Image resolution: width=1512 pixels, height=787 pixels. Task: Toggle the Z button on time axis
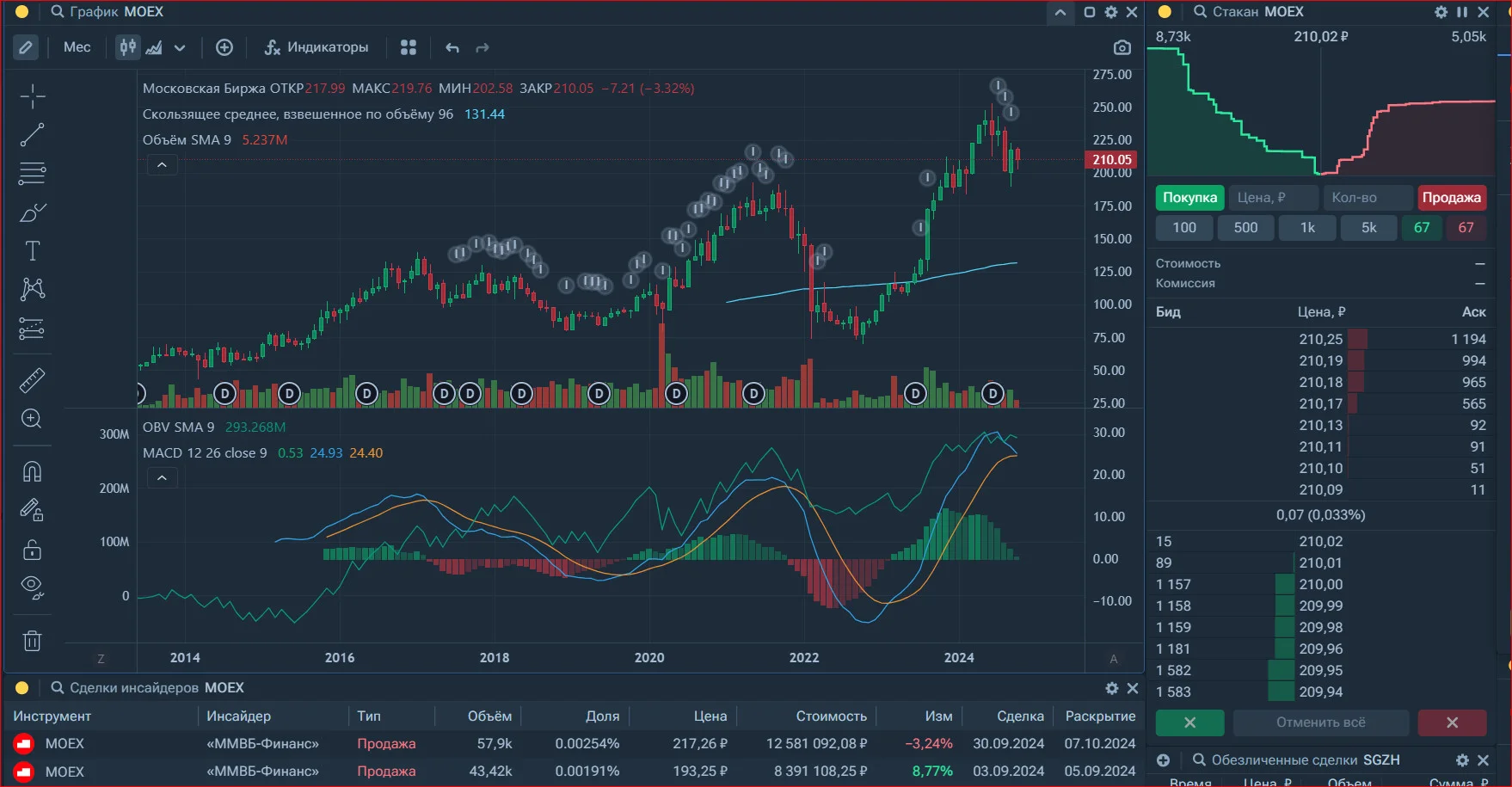pos(101,659)
